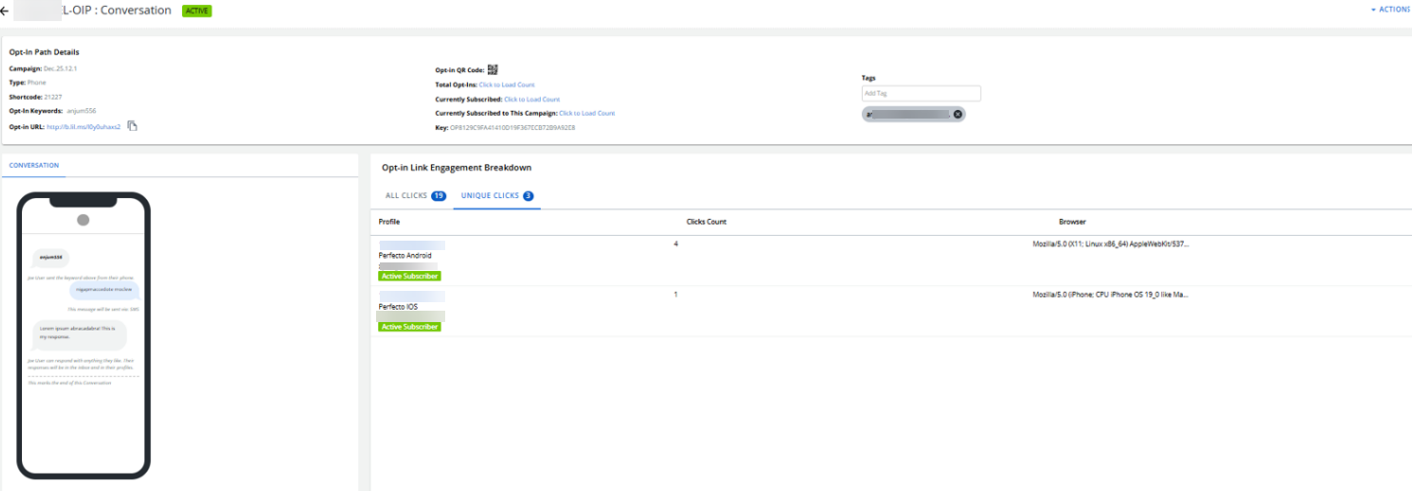1412x491 pixels.
Task: Click the Profile column header
Action: pos(389,221)
